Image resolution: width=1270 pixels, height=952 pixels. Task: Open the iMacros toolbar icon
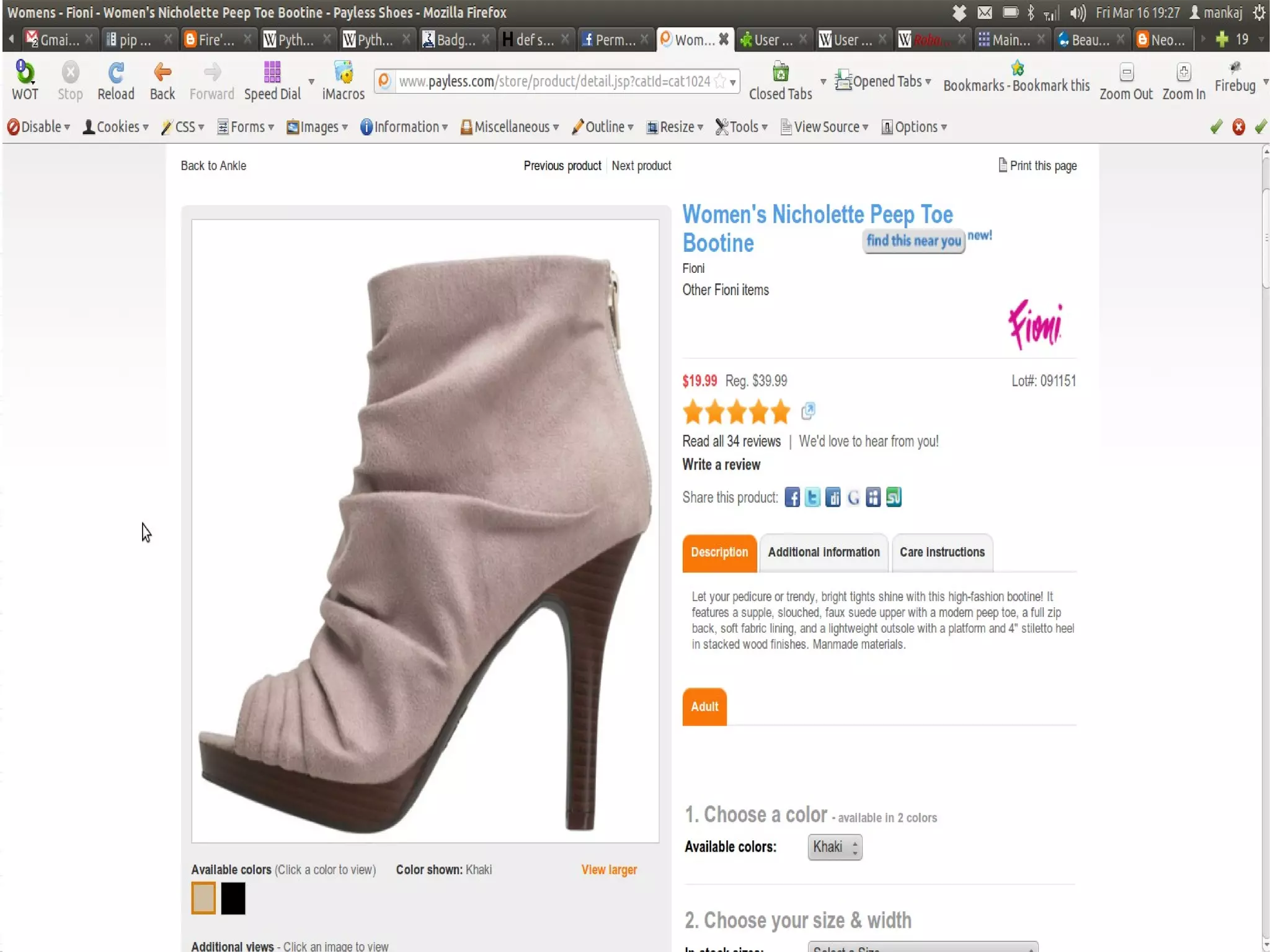pos(344,73)
